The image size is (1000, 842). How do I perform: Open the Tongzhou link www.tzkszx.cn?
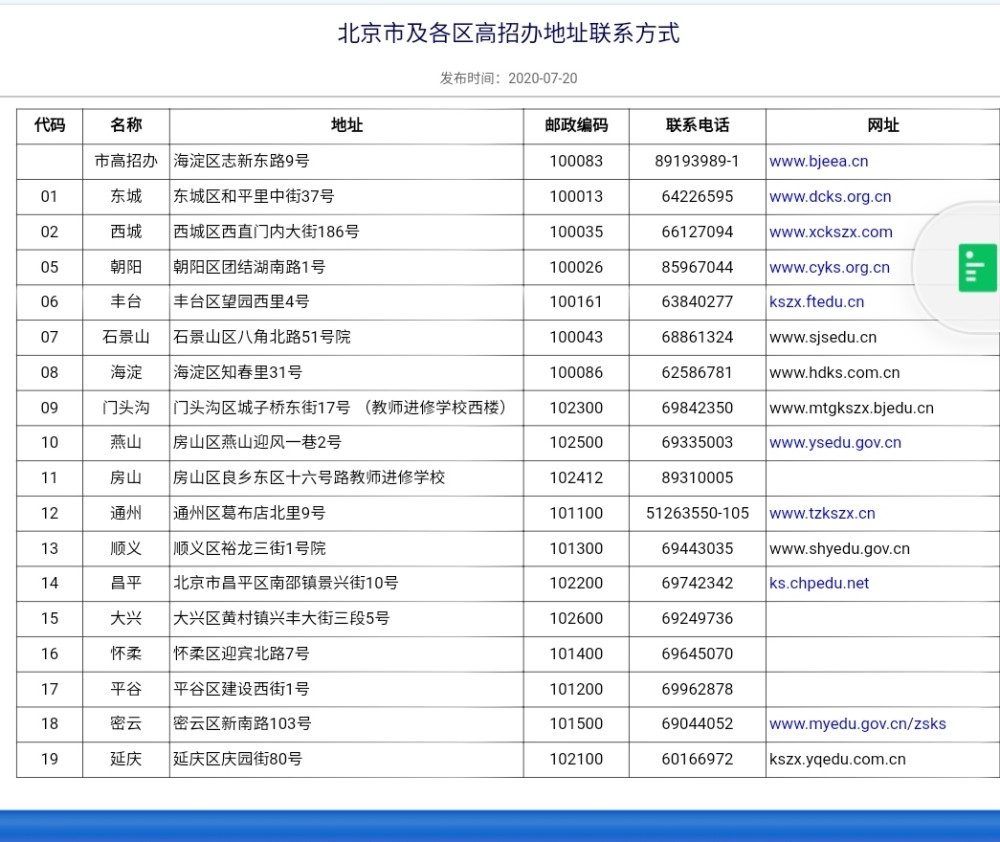coord(820,513)
